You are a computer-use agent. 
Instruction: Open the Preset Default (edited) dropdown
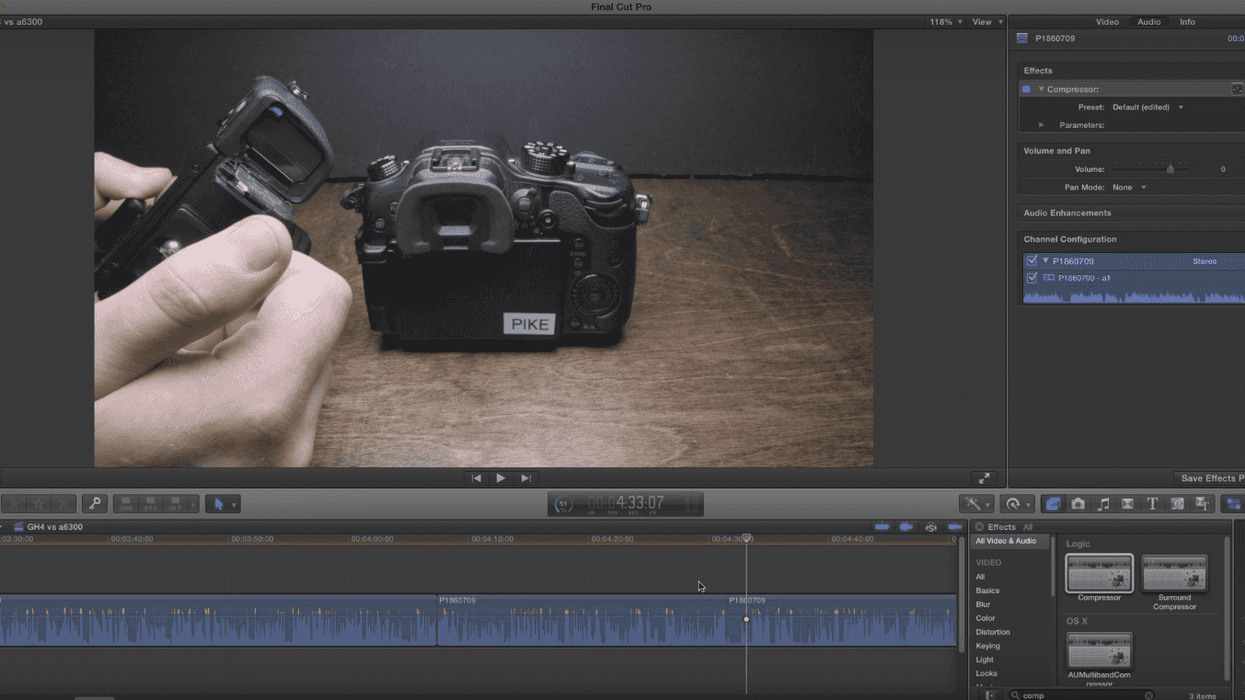pyautogui.click(x=1148, y=107)
